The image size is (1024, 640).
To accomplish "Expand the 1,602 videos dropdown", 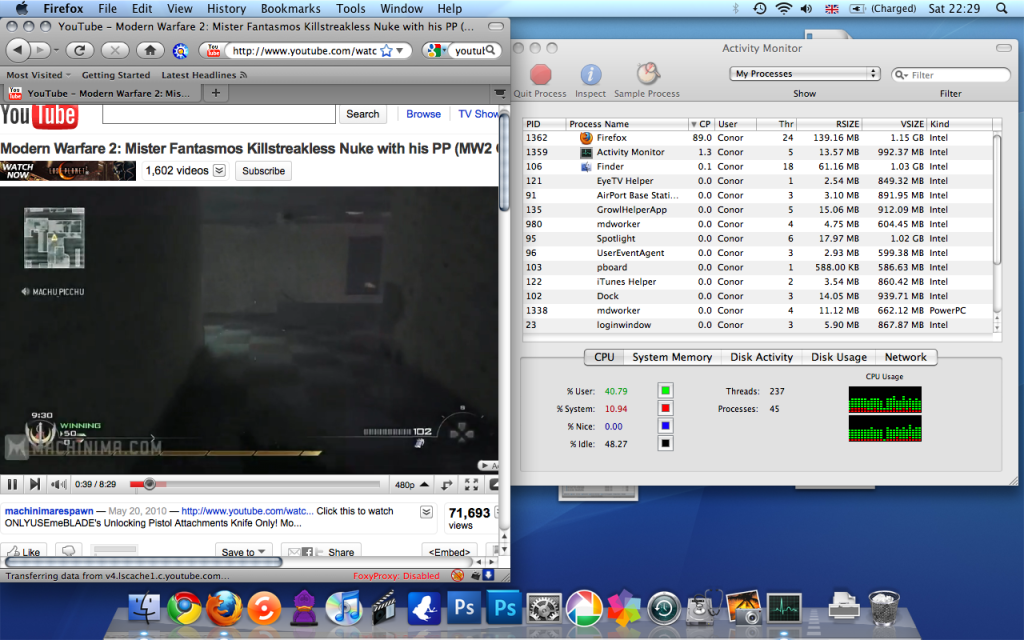I will pyautogui.click(x=219, y=170).
